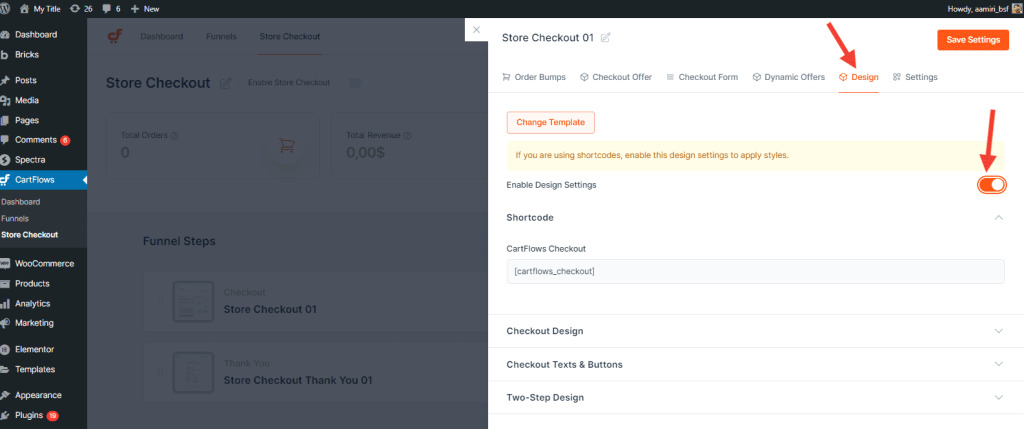1024x429 pixels.
Task: Open Comments with 6 pending badge
Action: 42,140
